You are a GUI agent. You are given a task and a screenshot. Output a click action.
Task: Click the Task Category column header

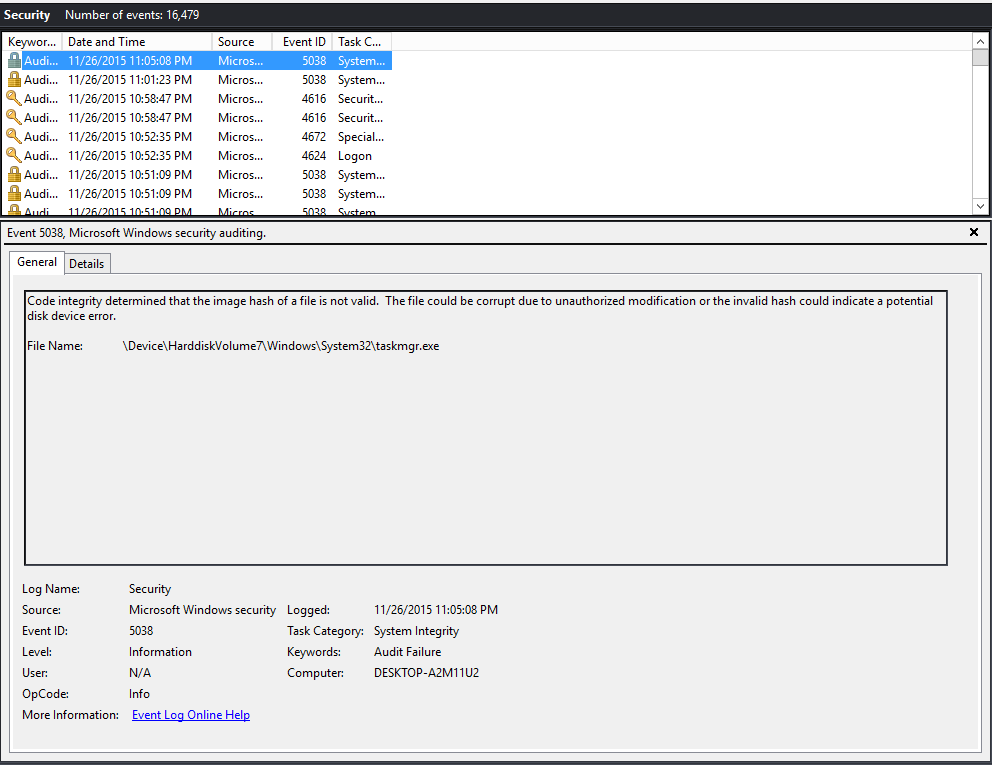pyautogui.click(x=360, y=42)
